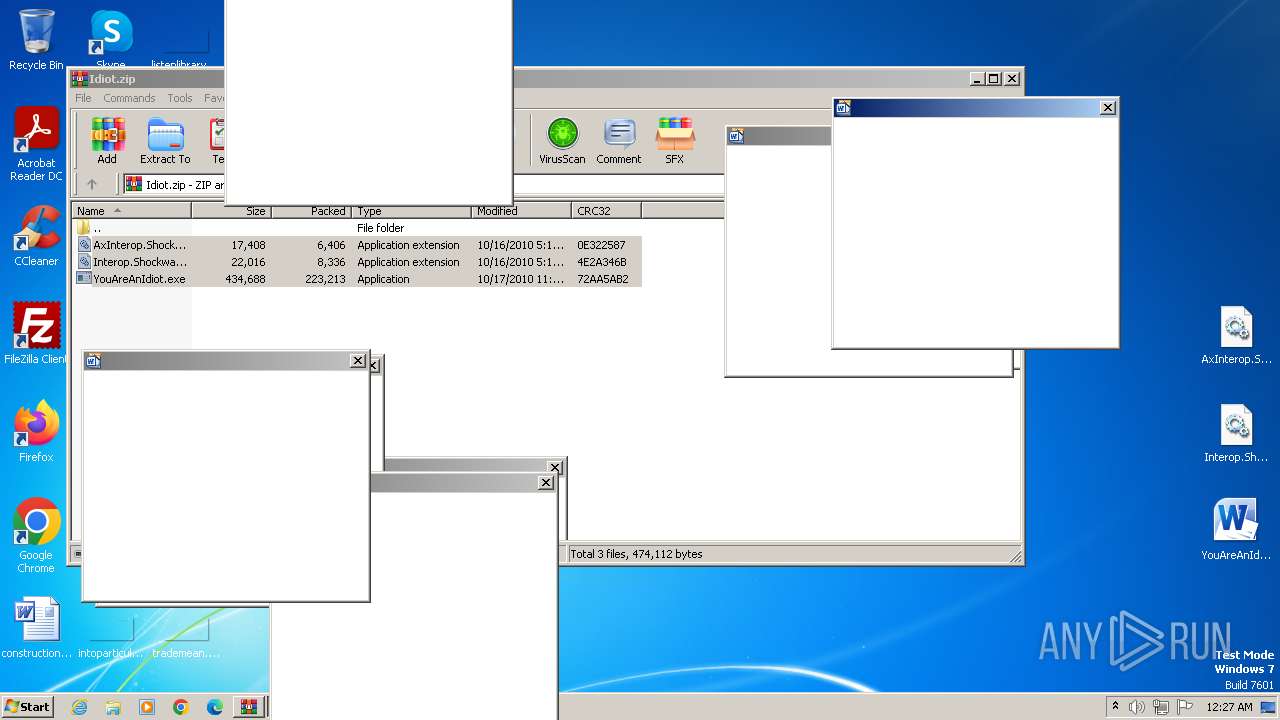Open the Commands menu in WinRAR

129,98
